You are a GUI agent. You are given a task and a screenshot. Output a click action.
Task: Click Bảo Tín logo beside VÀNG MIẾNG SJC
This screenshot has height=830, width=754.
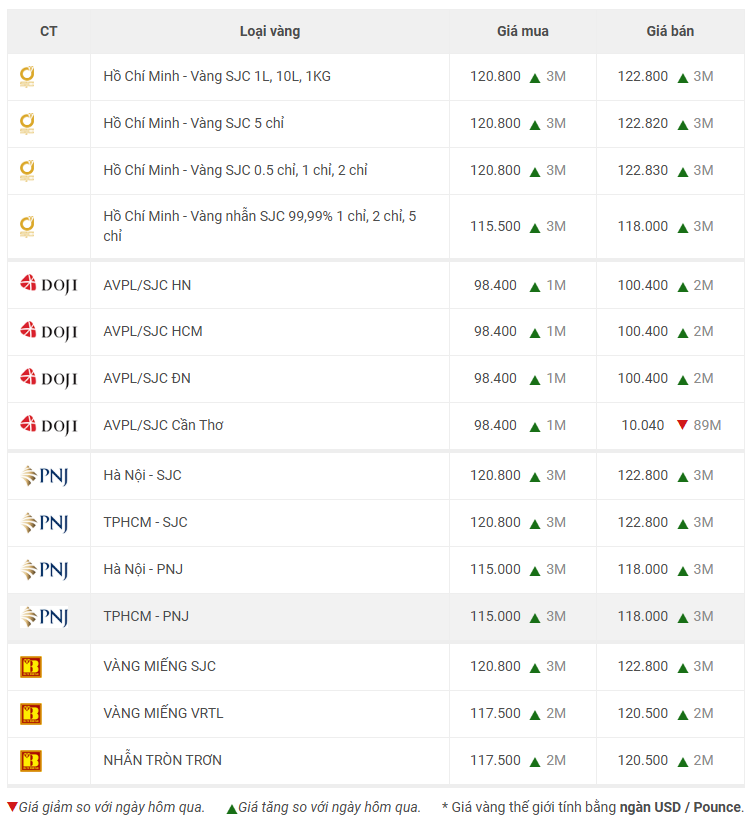(x=31, y=667)
